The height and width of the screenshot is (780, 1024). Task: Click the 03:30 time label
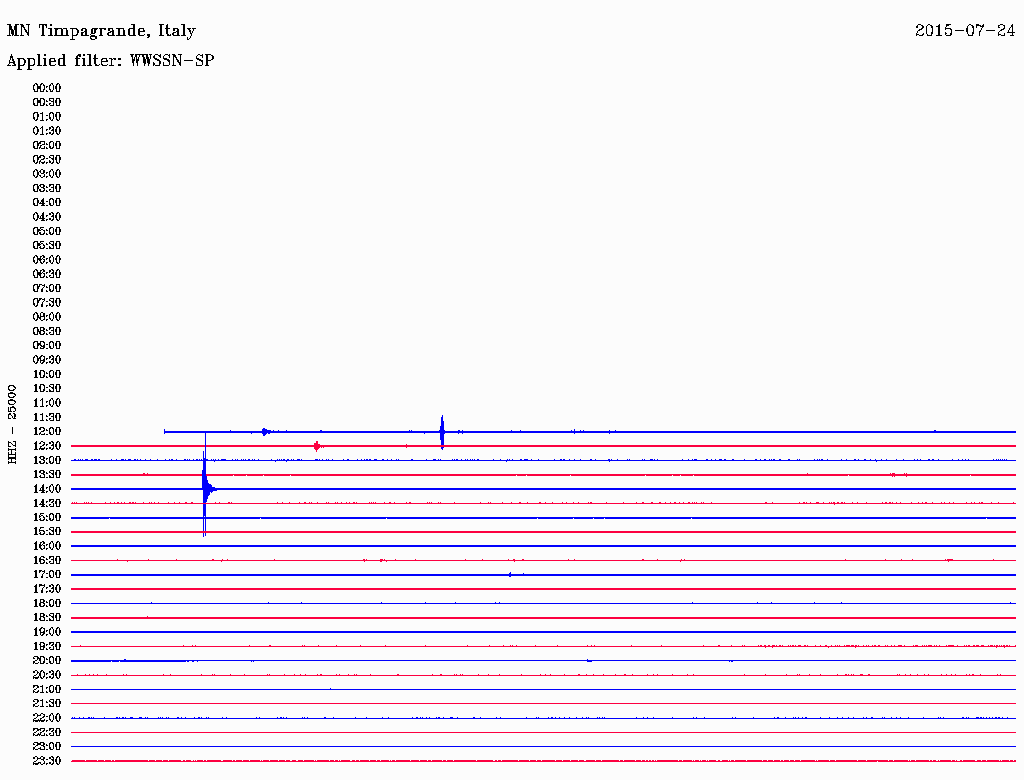pos(46,188)
